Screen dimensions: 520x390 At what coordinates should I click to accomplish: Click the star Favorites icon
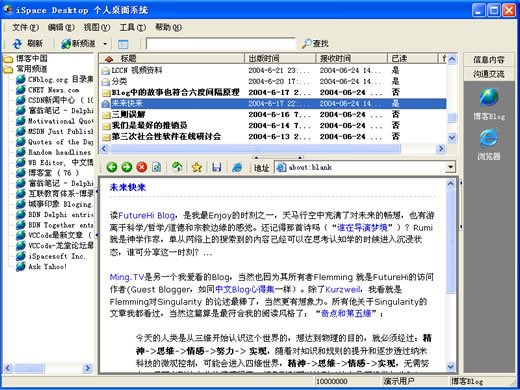(197, 167)
